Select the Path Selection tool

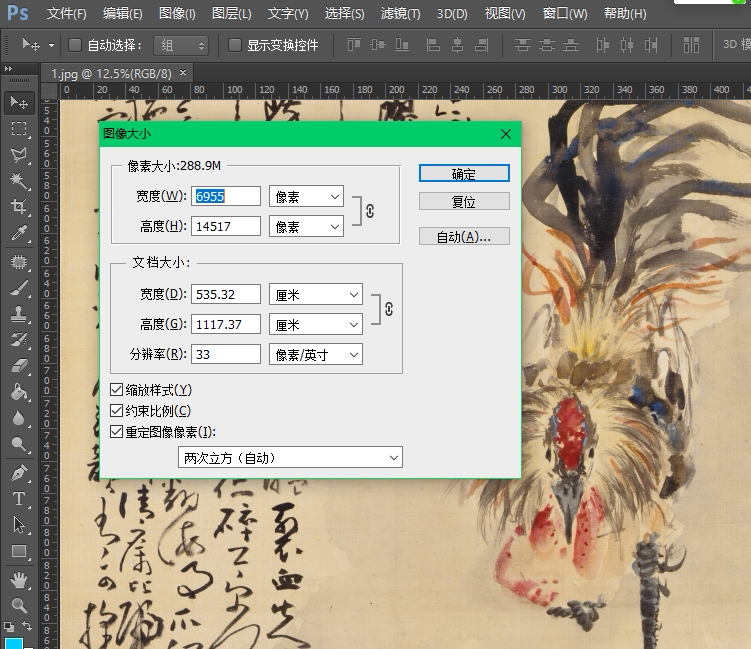click(x=19, y=525)
